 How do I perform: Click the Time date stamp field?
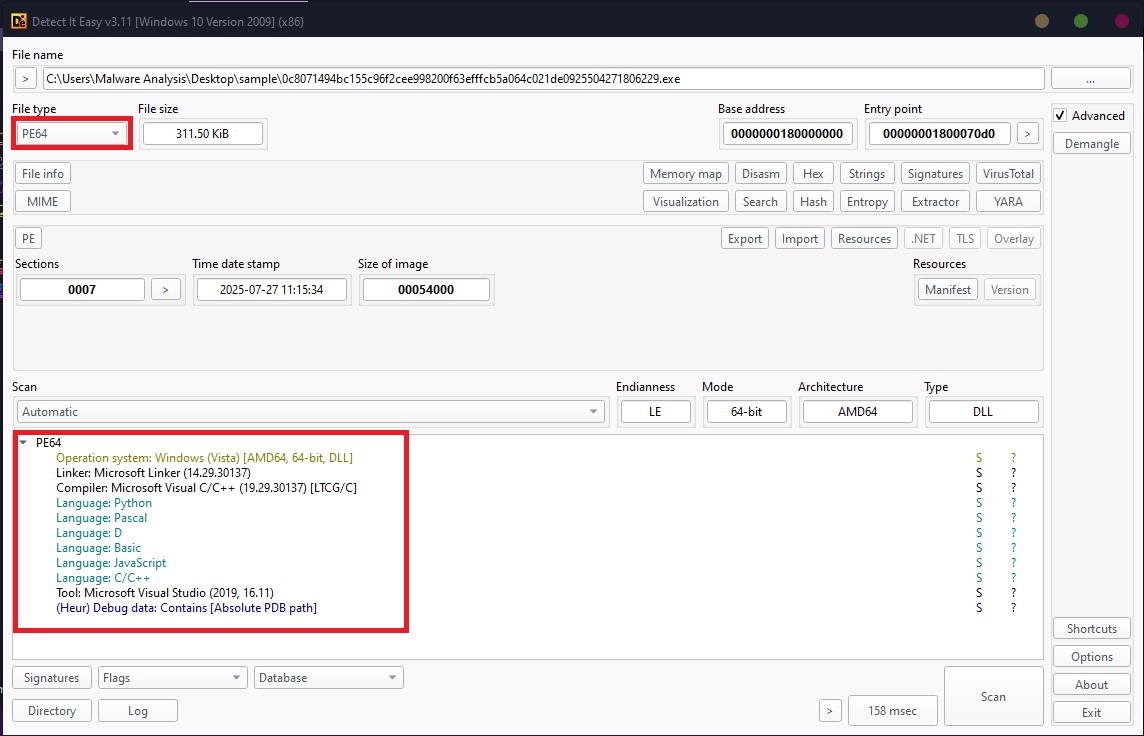pos(271,290)
